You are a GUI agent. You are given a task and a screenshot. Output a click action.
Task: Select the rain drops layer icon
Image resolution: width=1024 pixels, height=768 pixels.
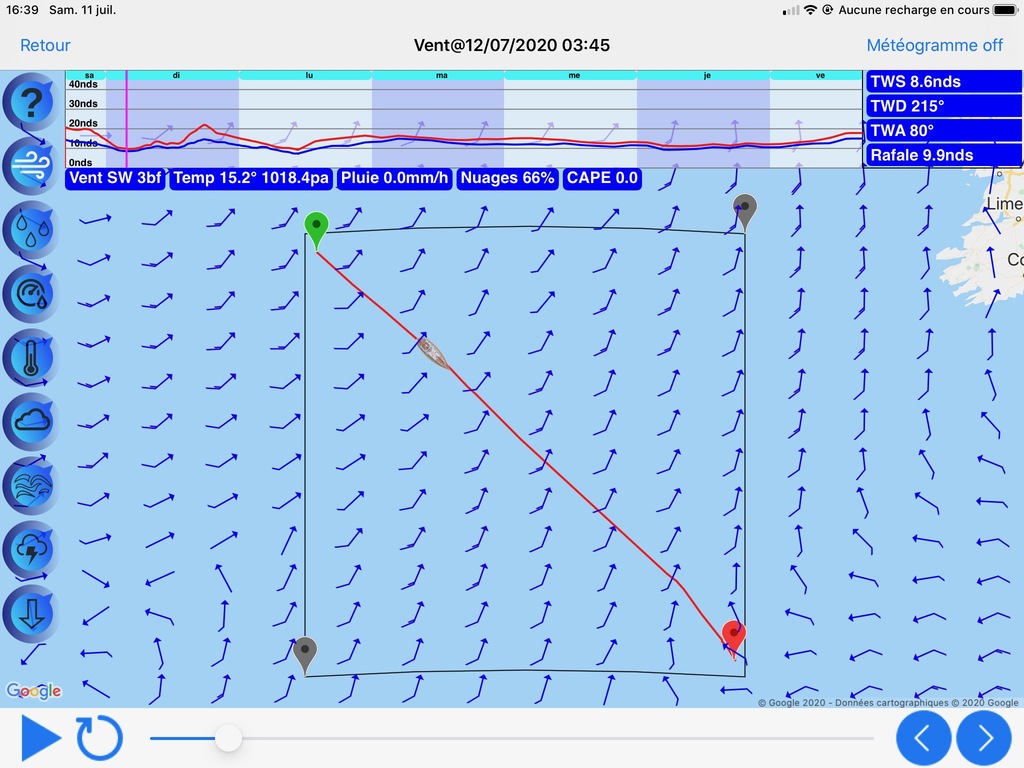pyautogui.click(x=30, y=230)
